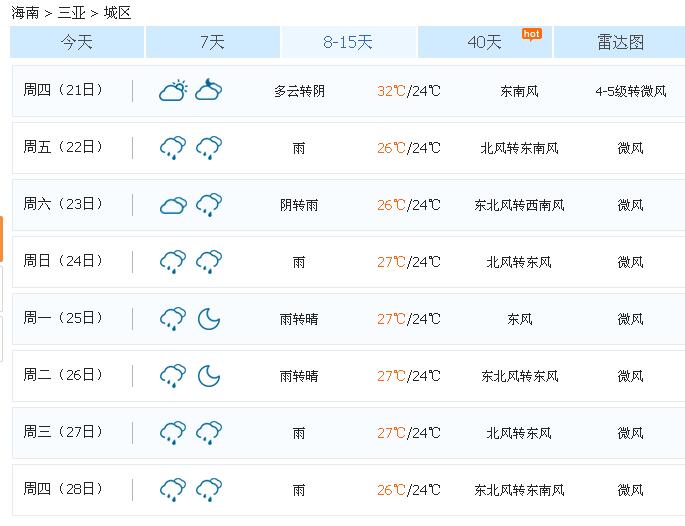Image resolution: width=685 pixels, height=526 pixels.
Task: Click 三亚 breadcrumb link
Action: point(71,13)
